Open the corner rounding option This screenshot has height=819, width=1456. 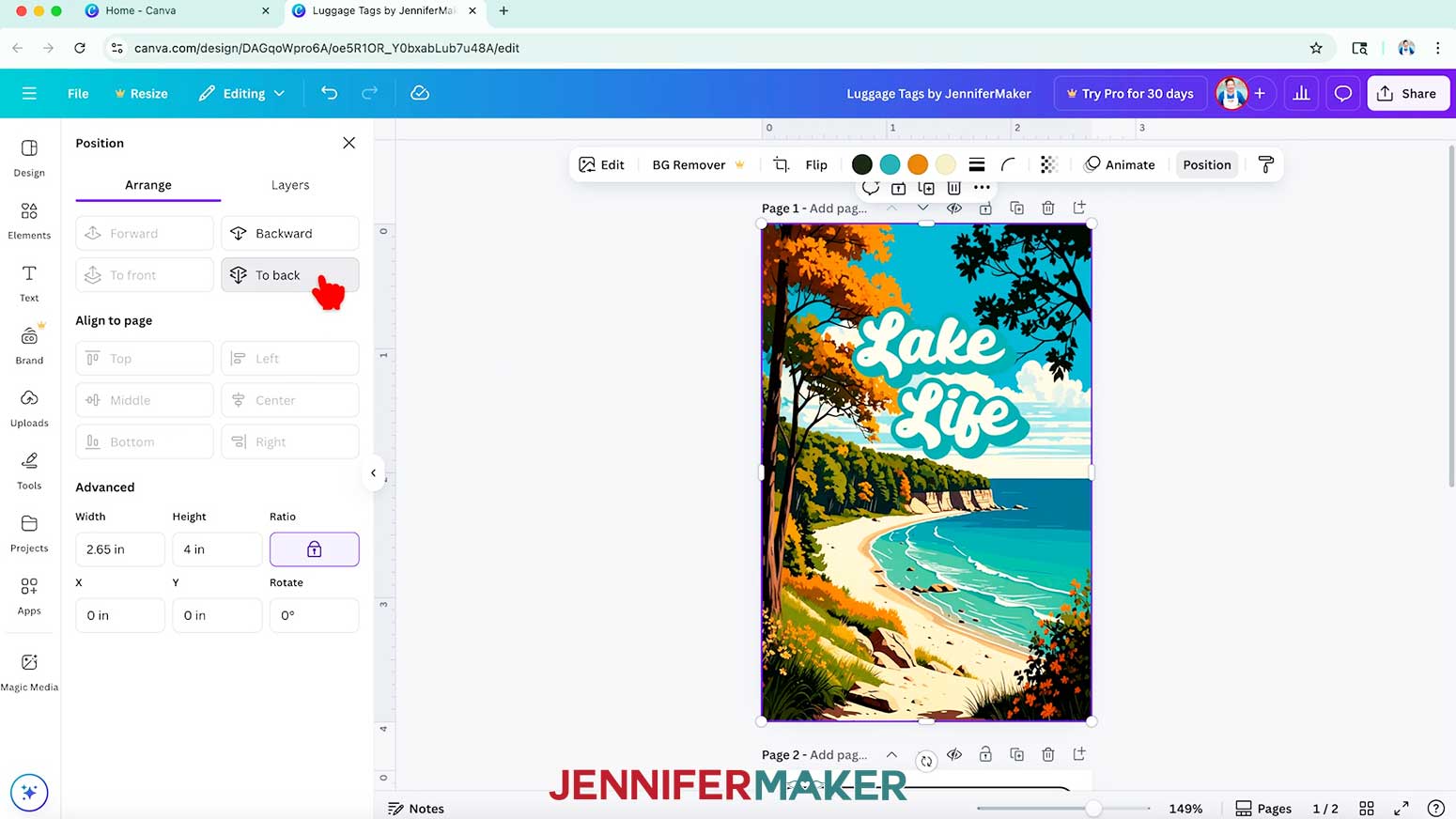point(1008,164)
